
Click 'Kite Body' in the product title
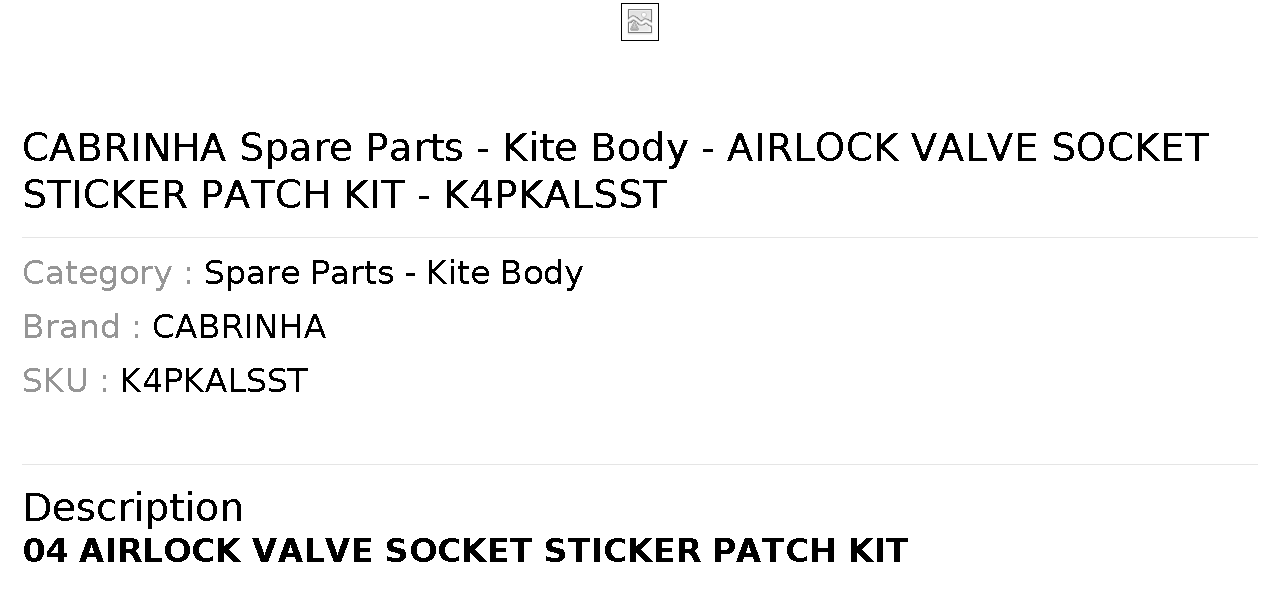pyautogui.click(x=595, y=148)
